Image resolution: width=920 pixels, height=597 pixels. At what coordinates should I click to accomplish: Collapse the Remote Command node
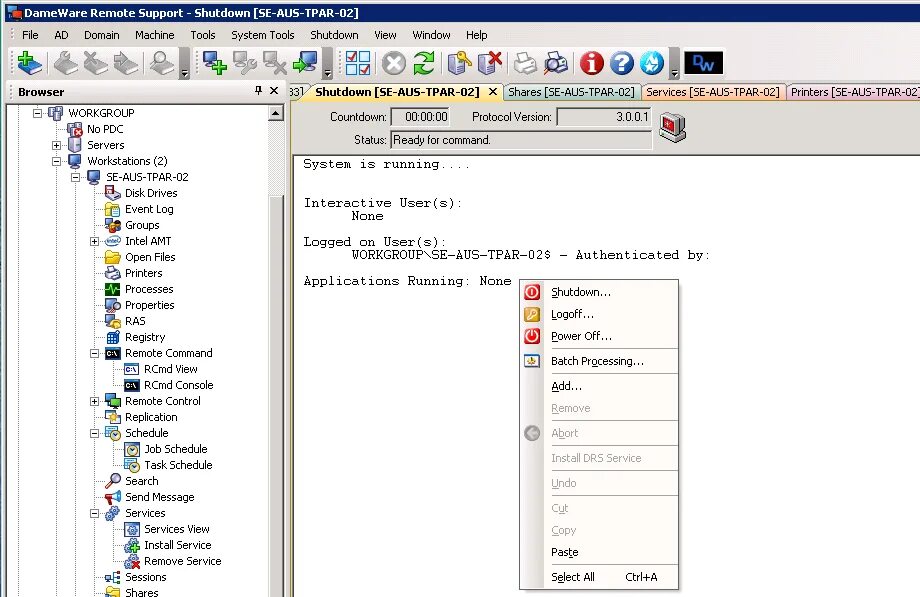94,353
